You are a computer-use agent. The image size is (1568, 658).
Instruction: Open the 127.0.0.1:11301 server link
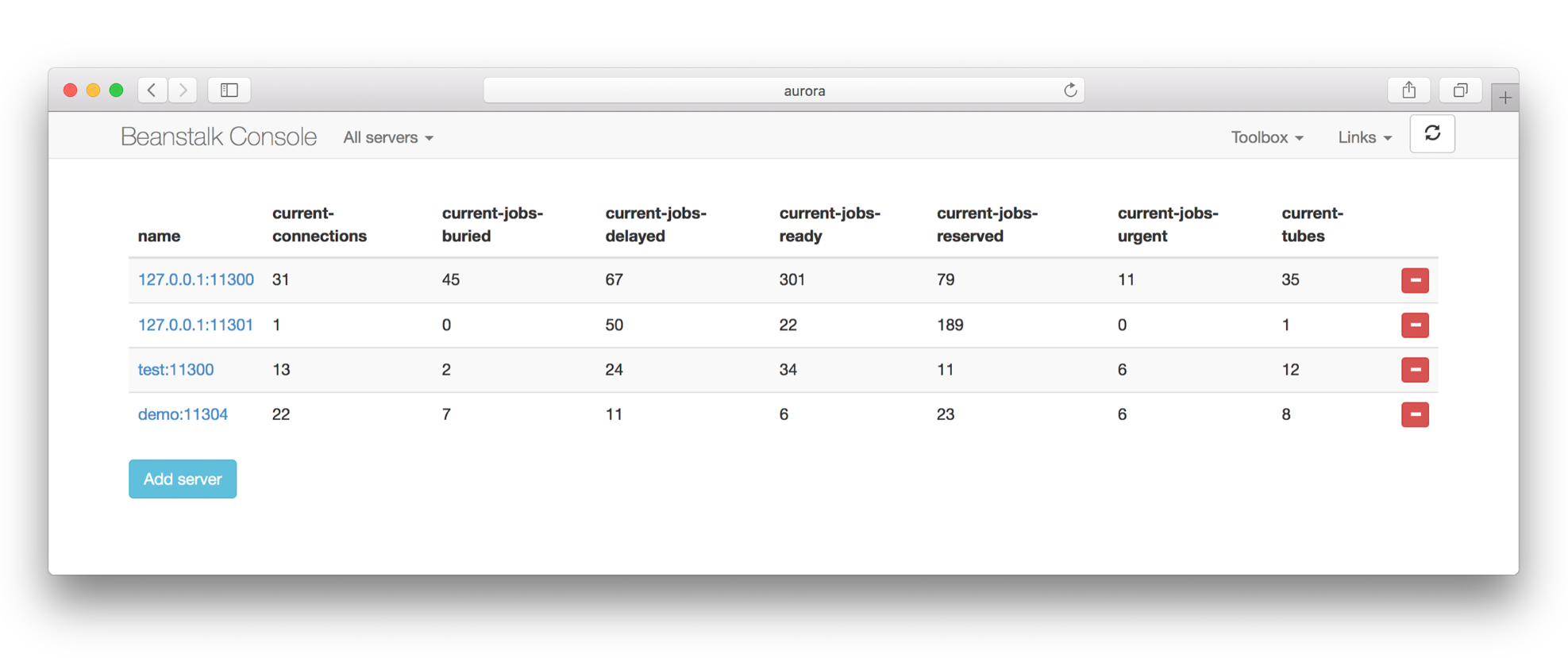195,325
